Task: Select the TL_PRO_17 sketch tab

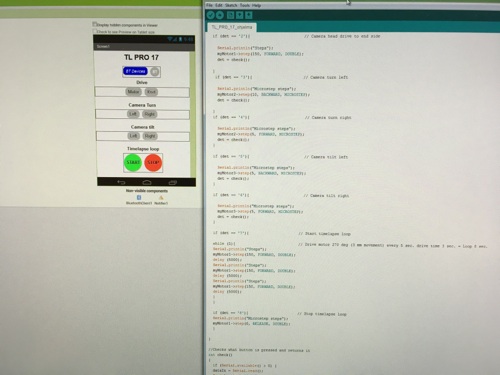Action: [x=232, y=27]
